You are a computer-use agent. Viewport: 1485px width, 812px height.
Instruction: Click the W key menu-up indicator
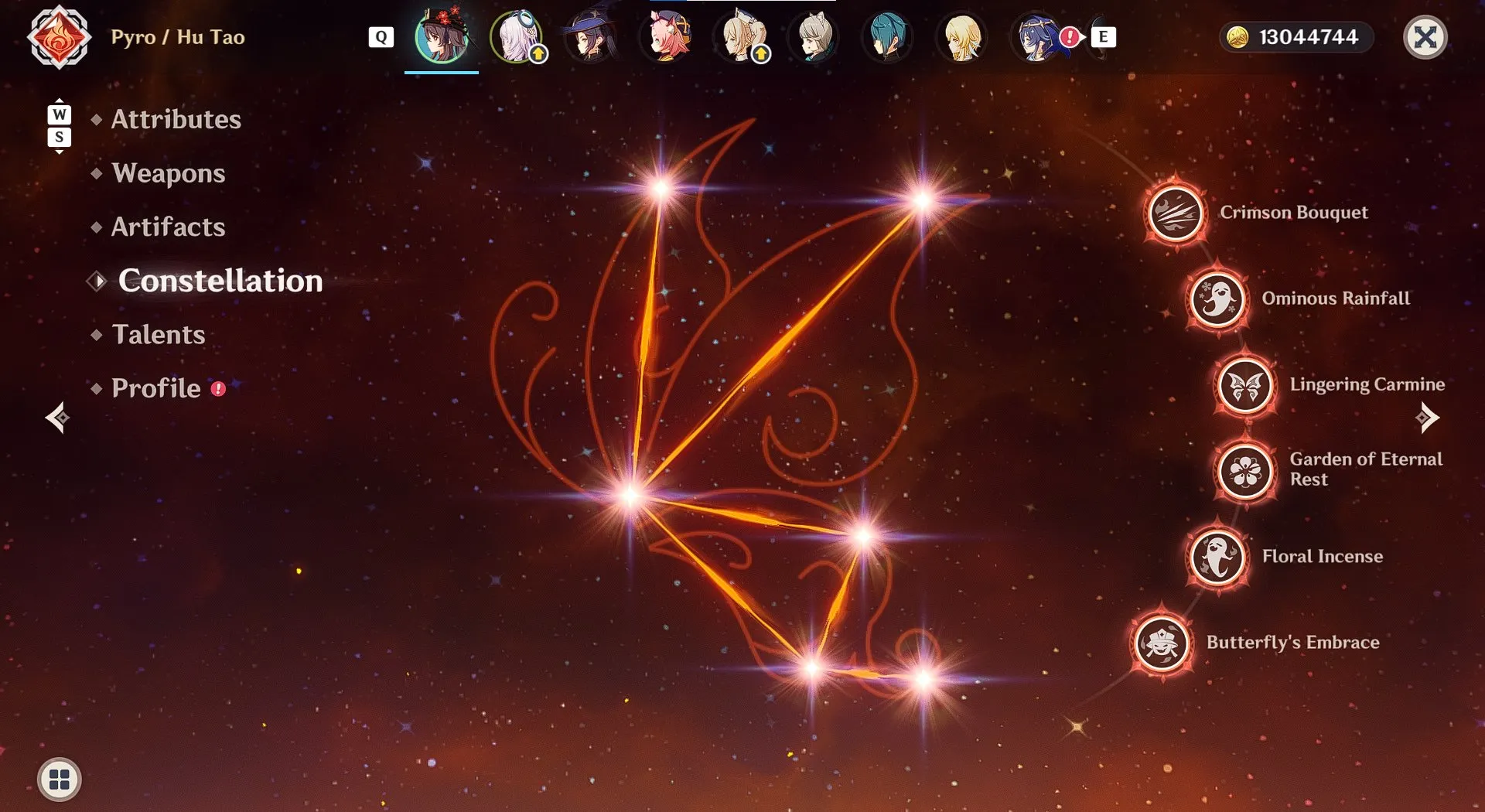(60, 114)
